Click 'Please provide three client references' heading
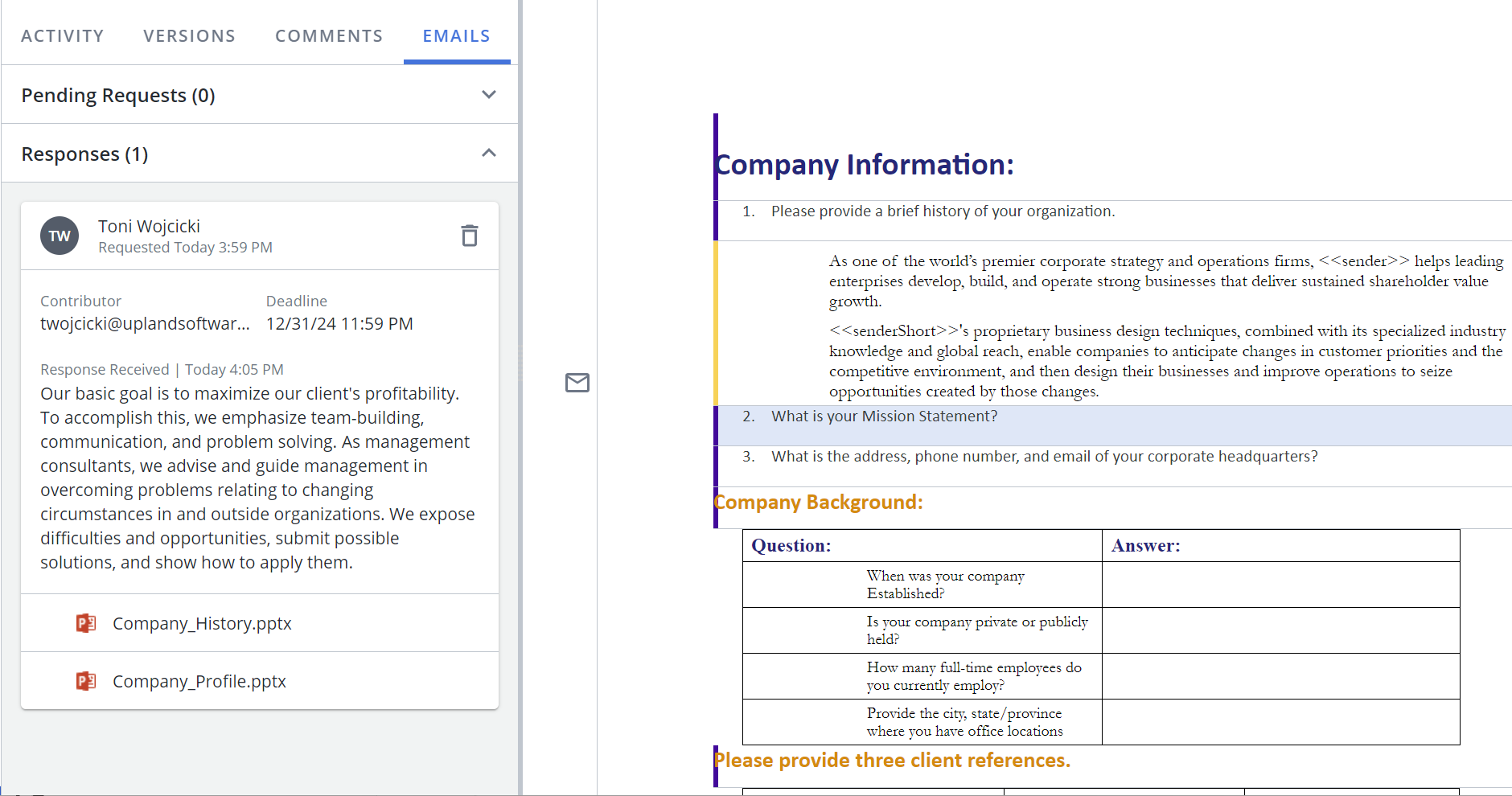Viewport: 1512px width, 796px height. point(893,760)
